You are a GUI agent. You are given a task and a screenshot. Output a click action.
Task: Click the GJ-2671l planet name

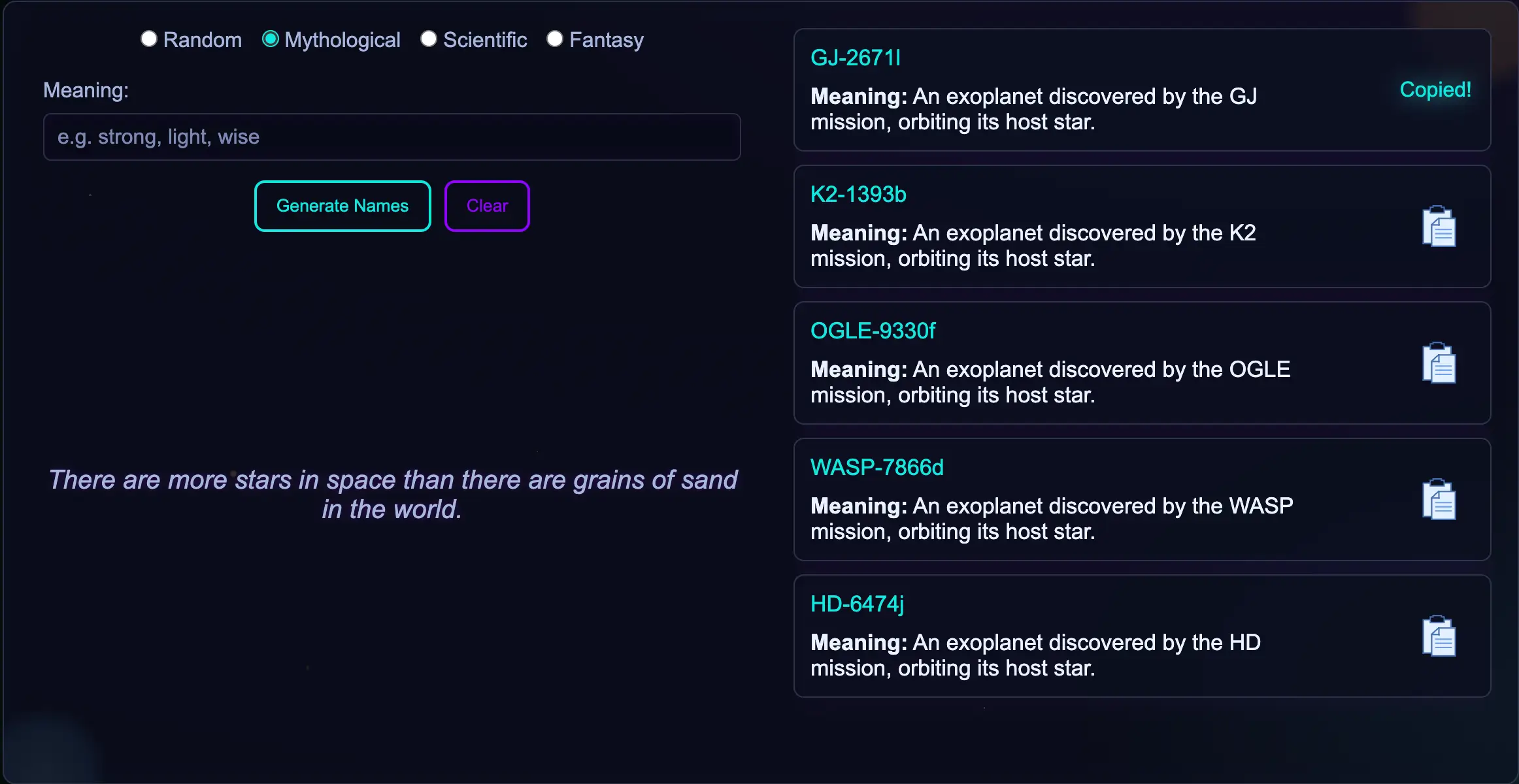tap(856, 57)
